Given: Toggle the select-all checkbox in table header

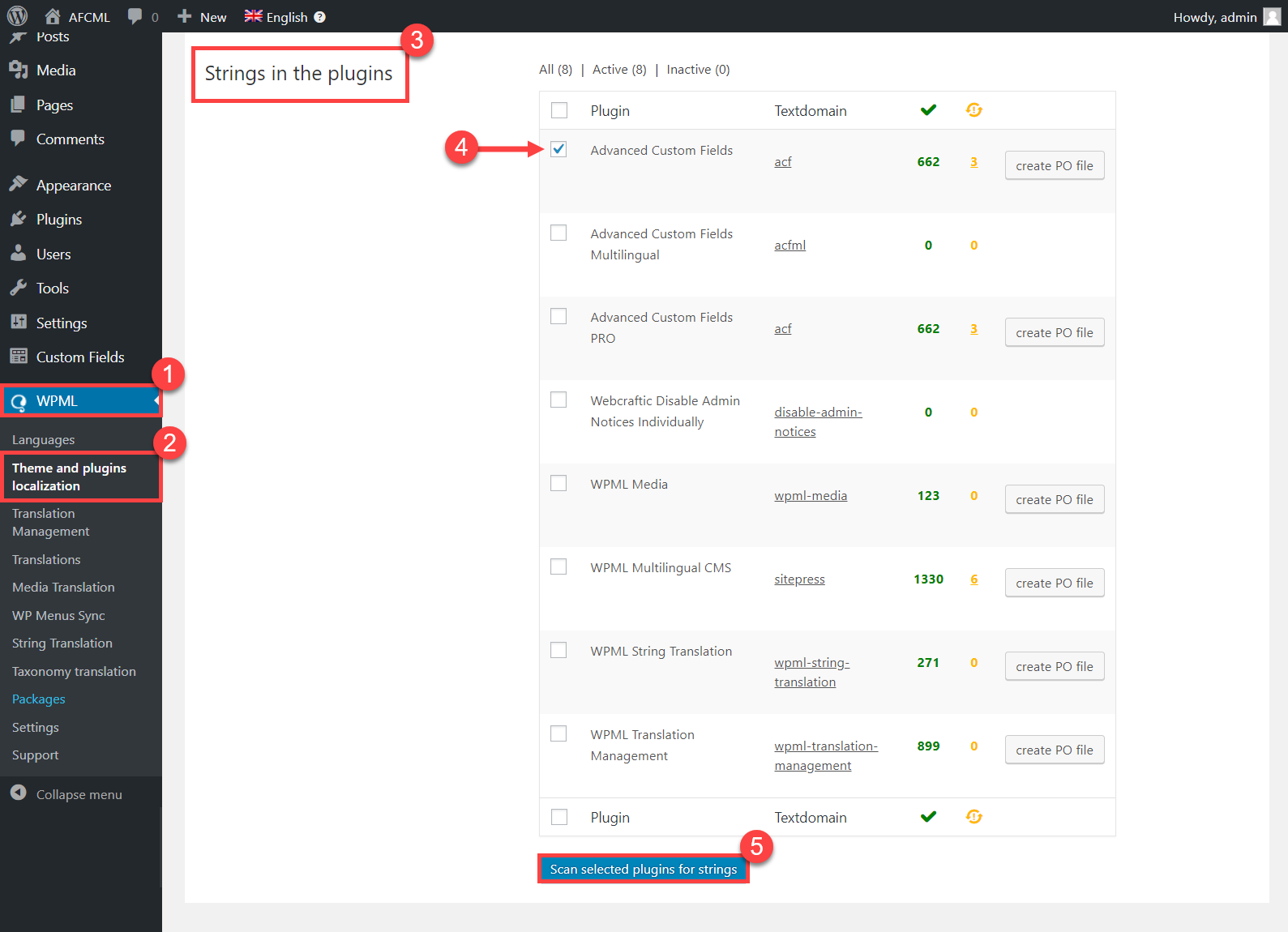Looking at the screenshot, I should click(559, 110).
